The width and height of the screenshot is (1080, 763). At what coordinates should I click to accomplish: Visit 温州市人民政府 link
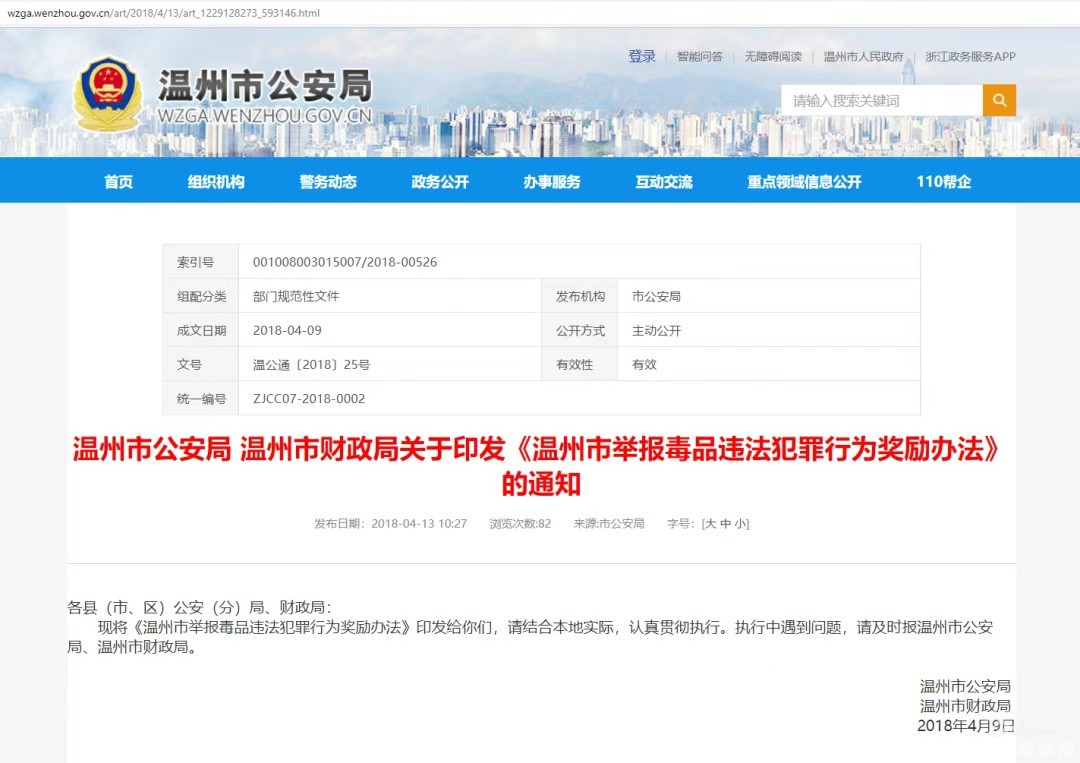(863, 56)
